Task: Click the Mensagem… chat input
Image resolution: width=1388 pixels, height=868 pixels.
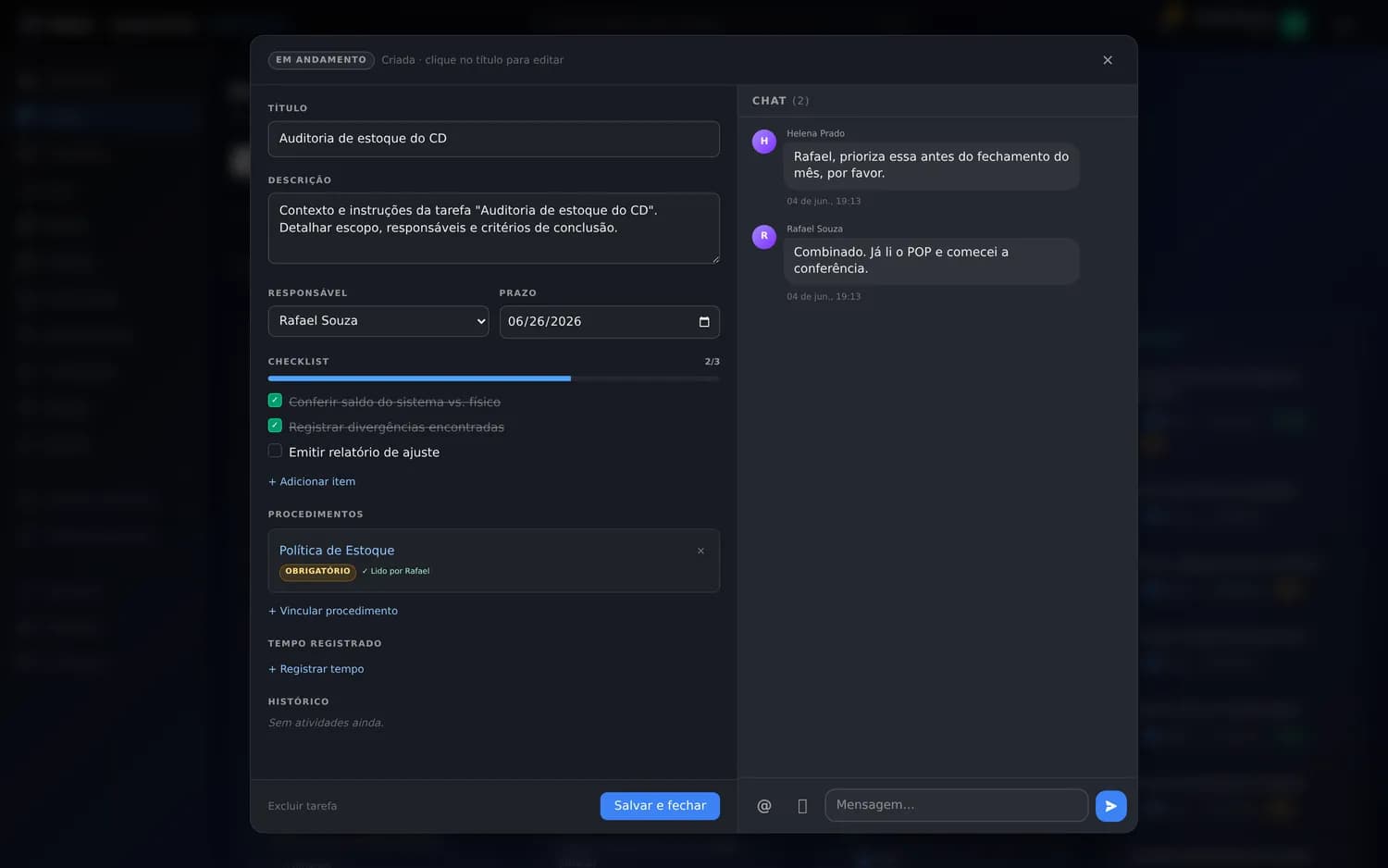Action: pyautogui.click(x=956, y=805)
